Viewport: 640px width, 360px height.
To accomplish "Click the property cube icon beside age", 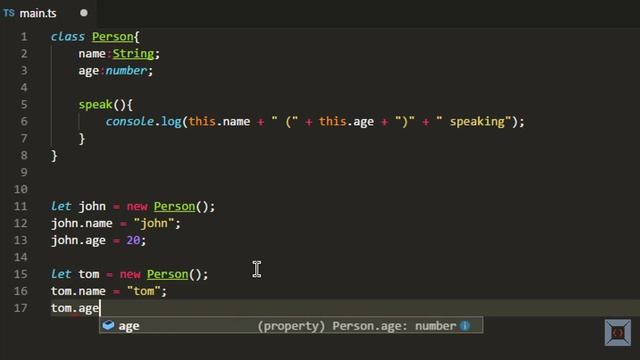I will pyautogui.click(x=109, y=325).
